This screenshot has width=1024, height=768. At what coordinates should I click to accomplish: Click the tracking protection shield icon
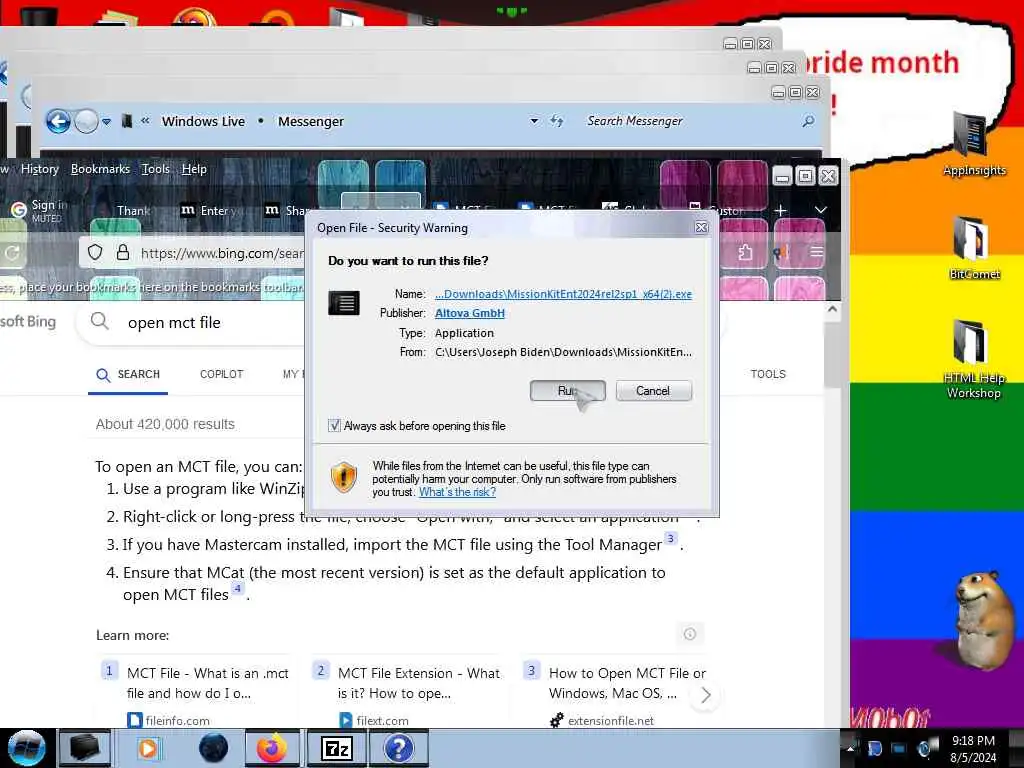(x=95, y=253)
